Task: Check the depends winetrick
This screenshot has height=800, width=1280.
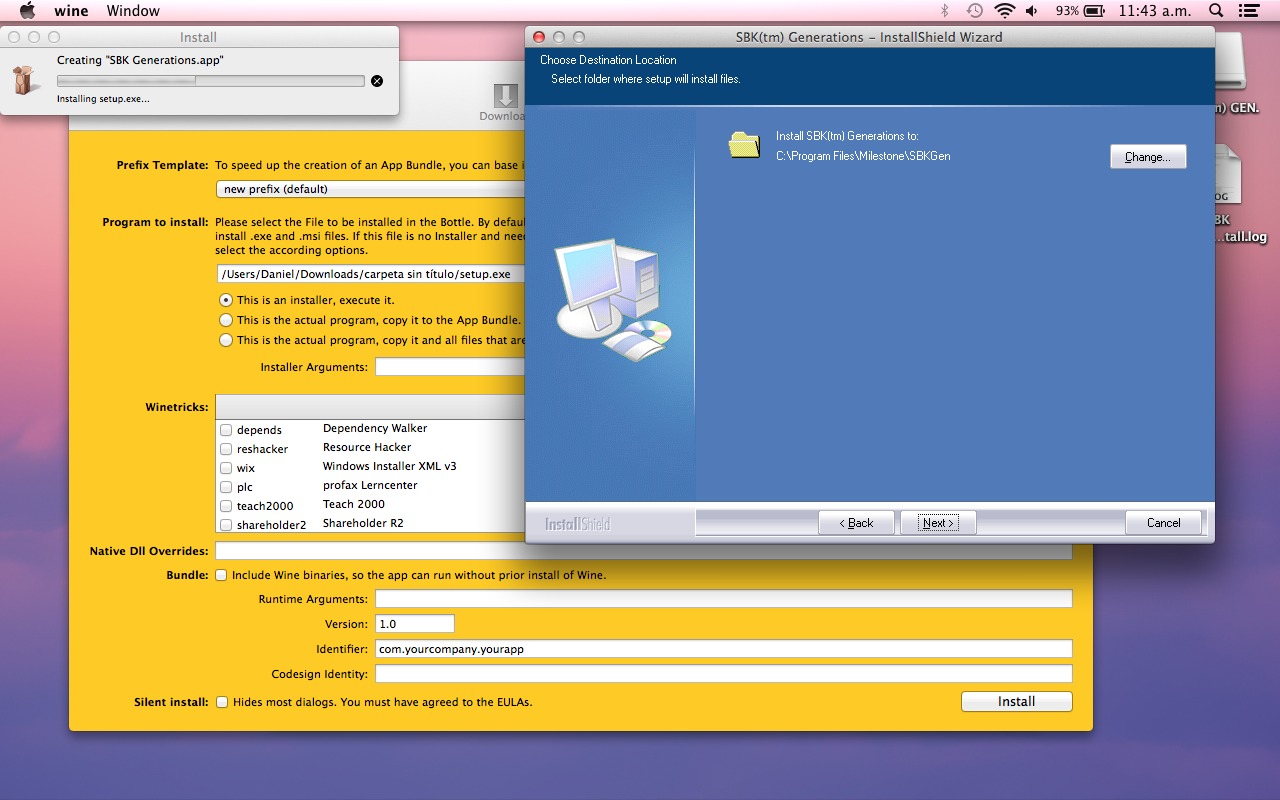Action: coord(226,430)
